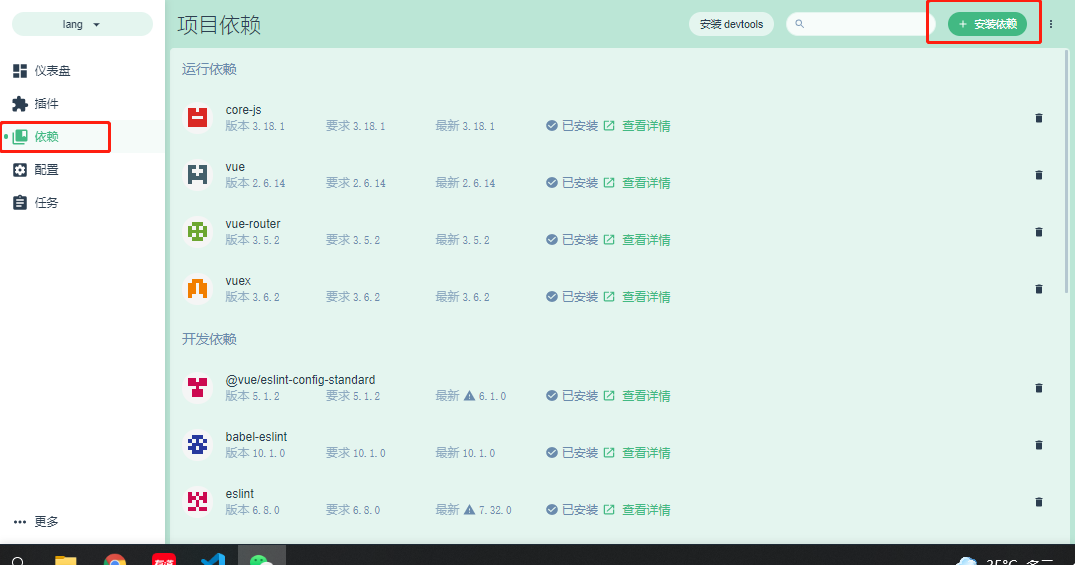Click the search magnifier icon

(799, 24)
